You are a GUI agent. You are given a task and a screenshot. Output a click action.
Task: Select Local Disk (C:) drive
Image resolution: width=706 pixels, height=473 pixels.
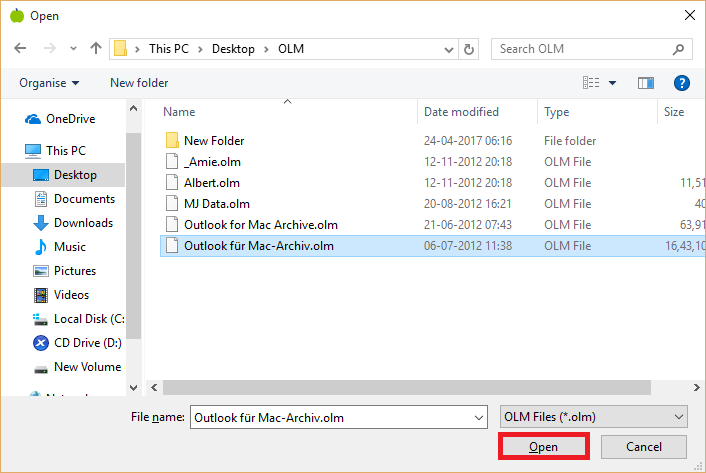pos(79,319)
